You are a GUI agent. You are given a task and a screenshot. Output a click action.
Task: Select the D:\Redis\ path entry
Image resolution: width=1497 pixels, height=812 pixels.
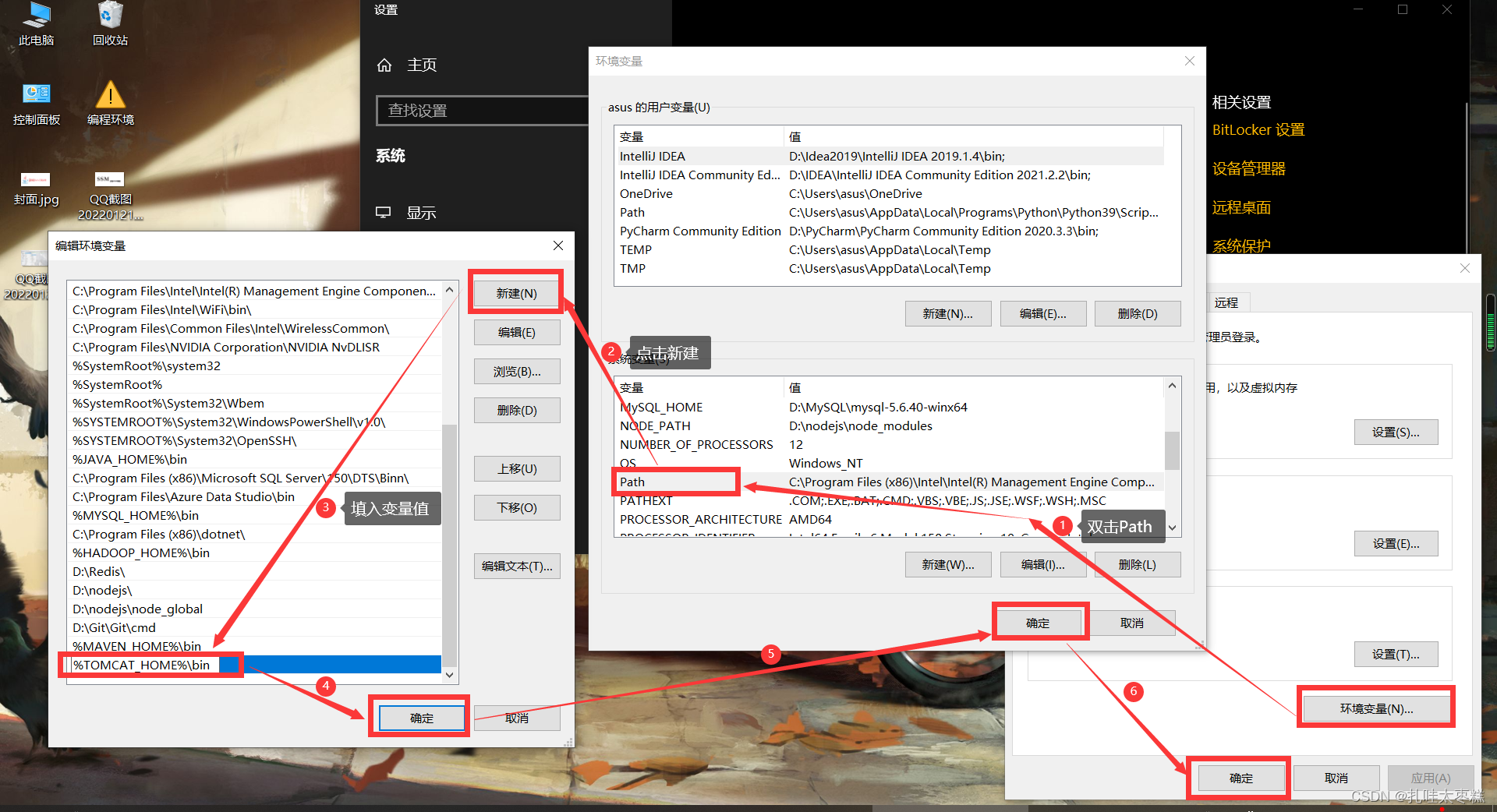pyautogui.click(x=254, y=571)
